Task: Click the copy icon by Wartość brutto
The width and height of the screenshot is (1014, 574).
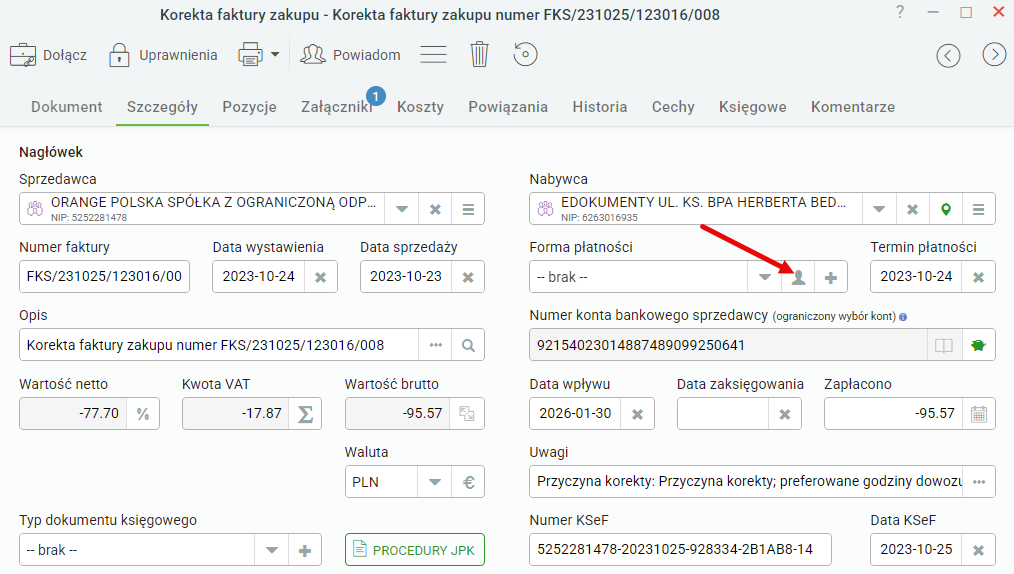Action: point(467,414)
